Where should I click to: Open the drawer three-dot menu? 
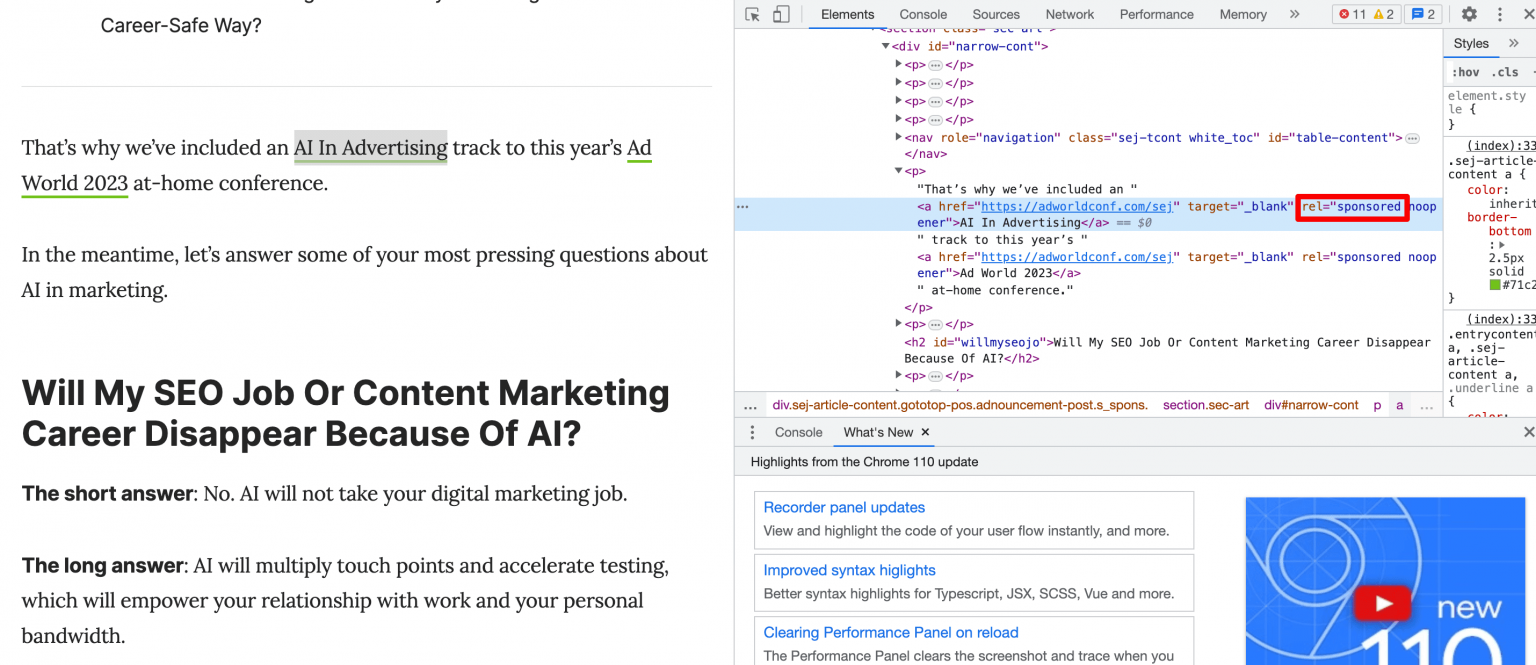751,431
